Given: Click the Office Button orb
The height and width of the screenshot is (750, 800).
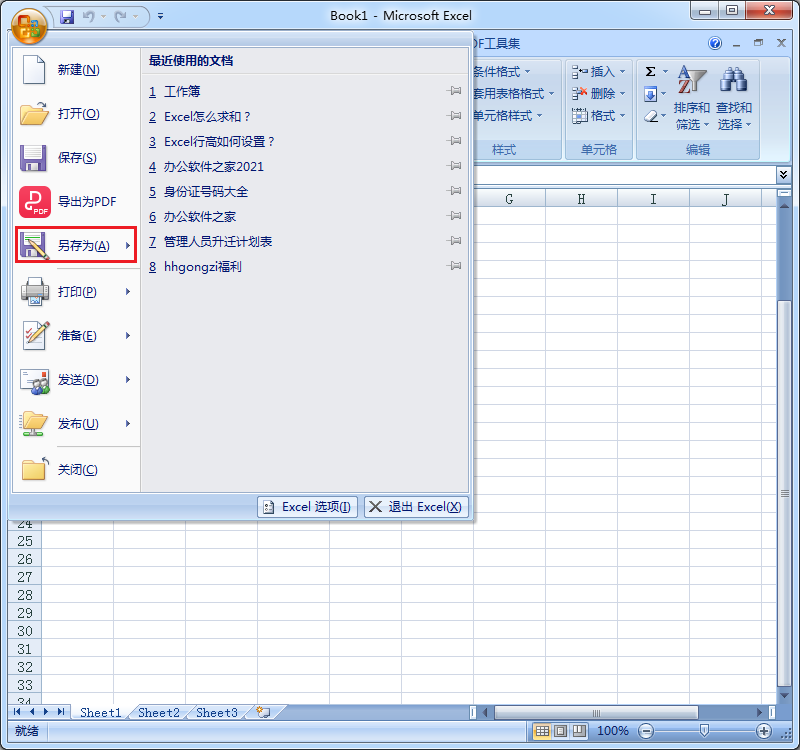Looking at the screenshot, I should tap(29, 26).
